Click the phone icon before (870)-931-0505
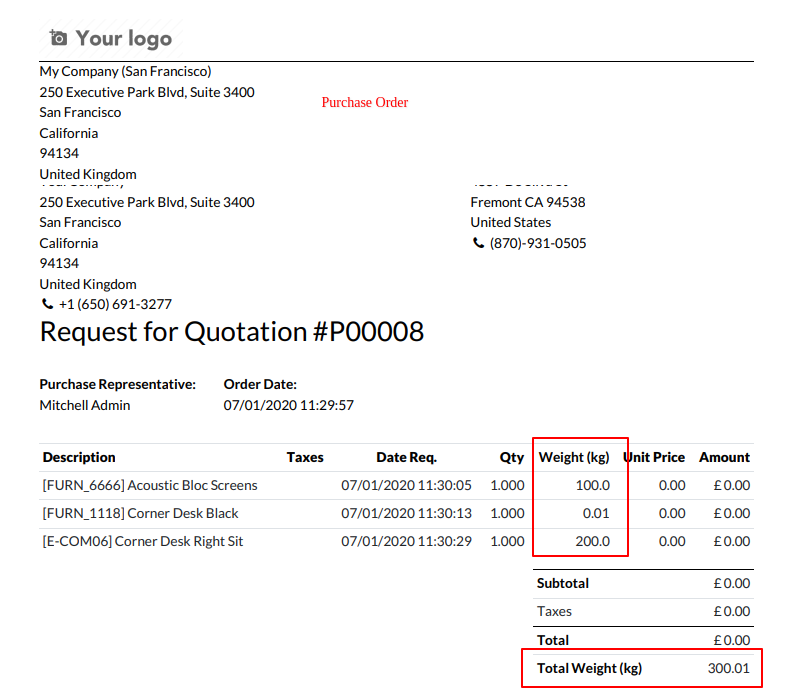Viewport: 793px width, 700px height. pyautogui.click(x=478, y=243)
